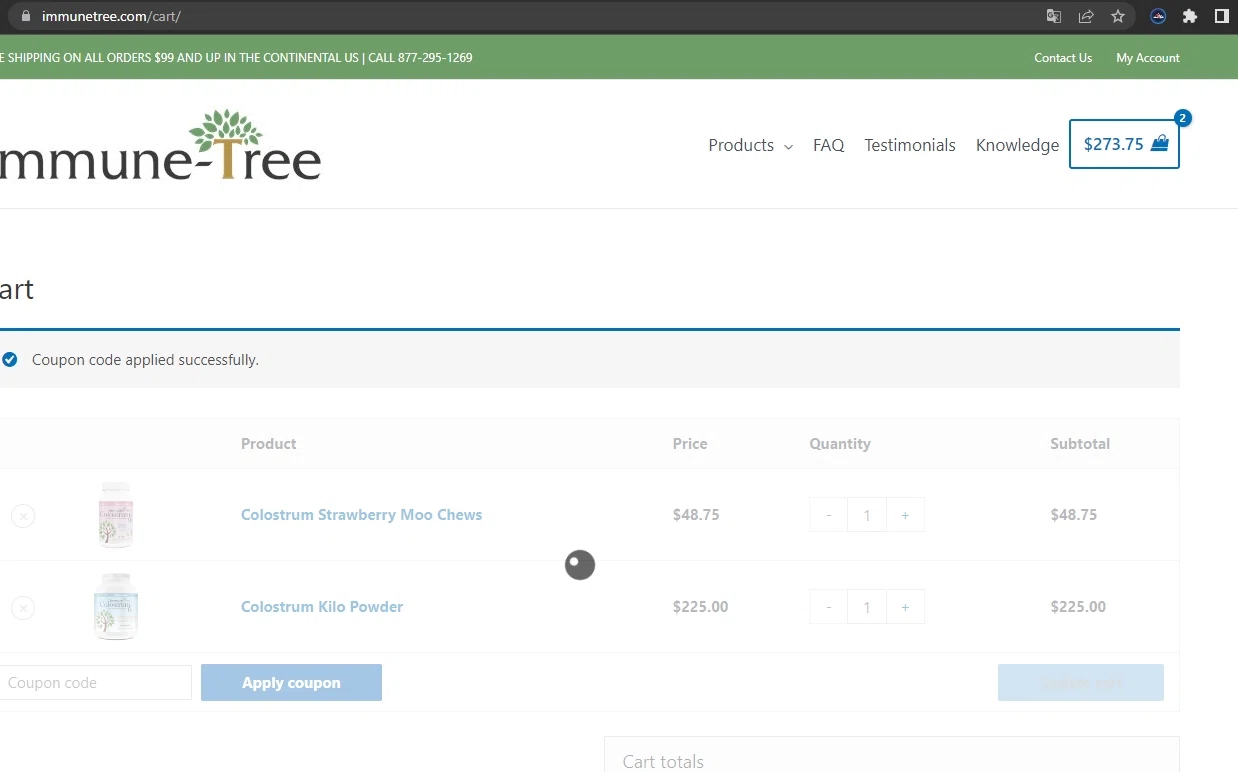
Task: Open the My Account link
Action: pos(1148,58)
